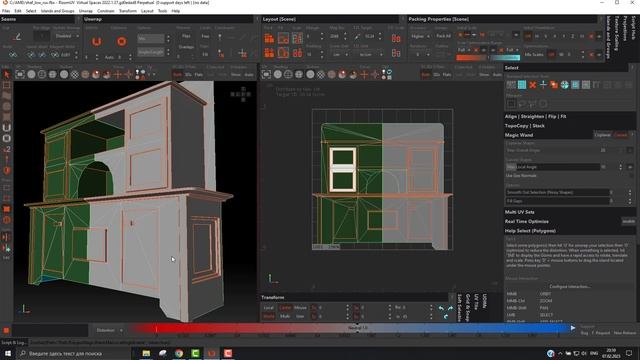Click the cut edge pencil icon in Seams panel
This screenshot has height=360, width=640.
tap(17, 37)
